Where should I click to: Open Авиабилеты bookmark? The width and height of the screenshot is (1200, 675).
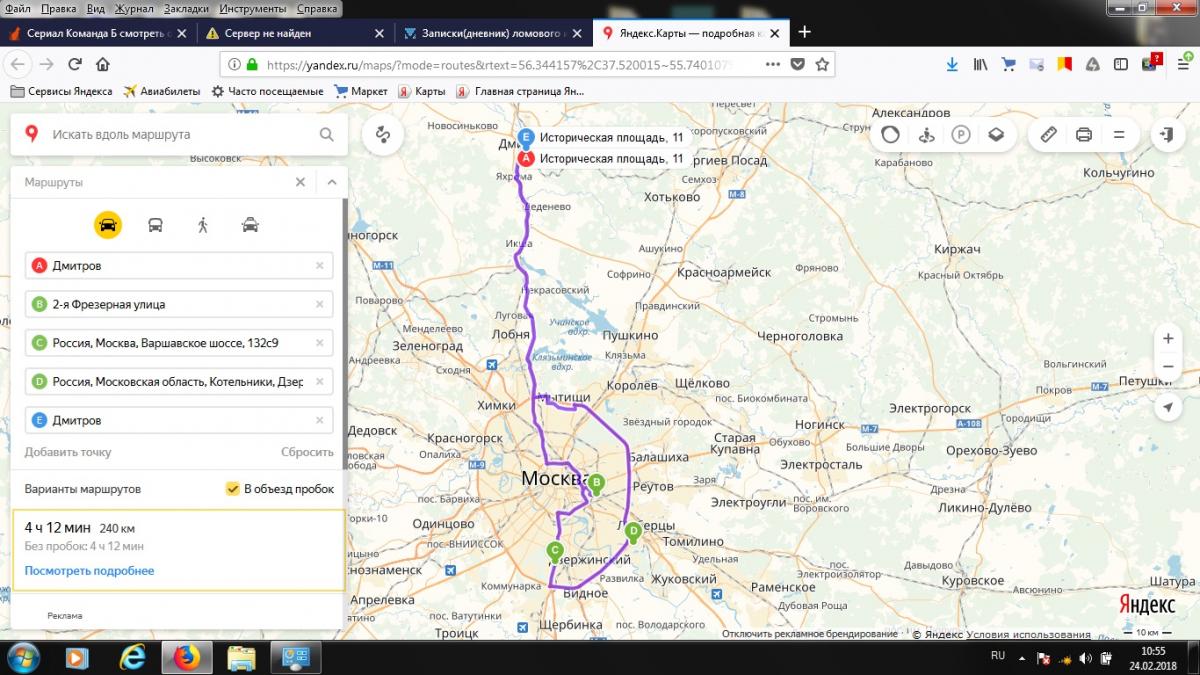160,91
